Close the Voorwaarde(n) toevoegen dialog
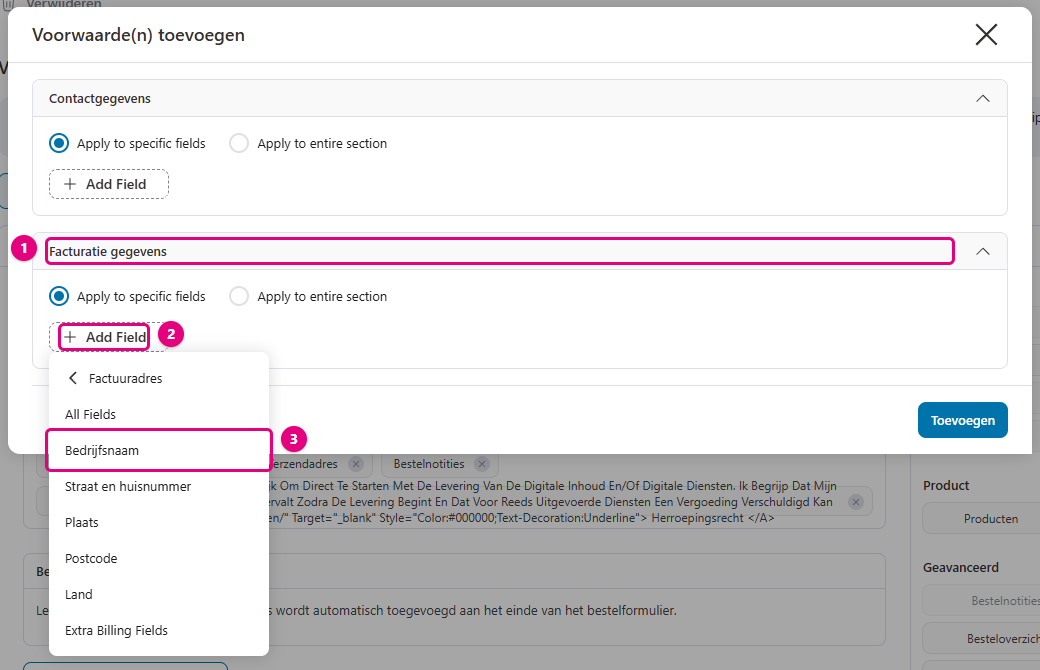The width and height of the screenshot is (1040, 670). 986,34
